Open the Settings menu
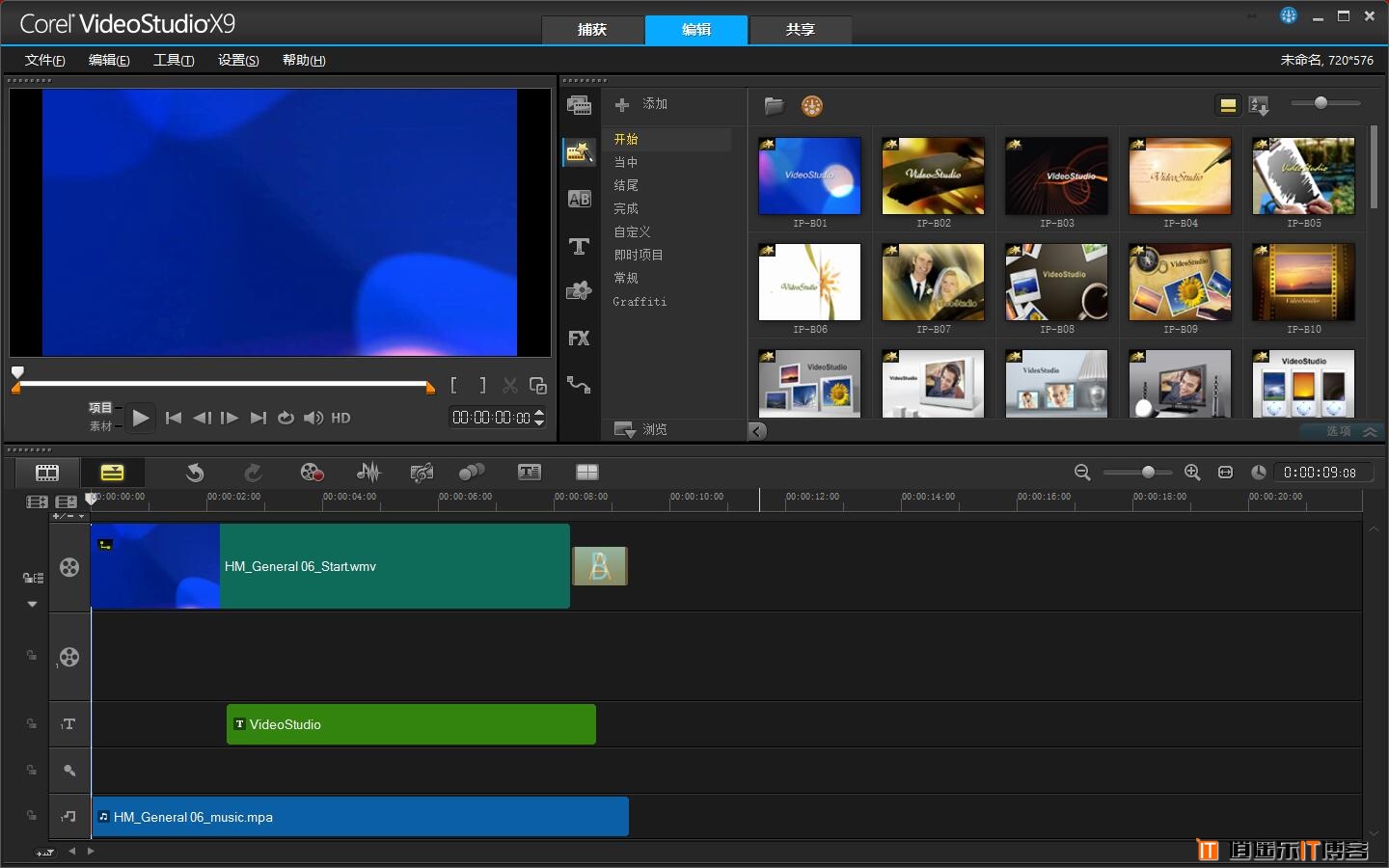The height and width of the screenshot is (868, 1389). (x=238, y=60)
